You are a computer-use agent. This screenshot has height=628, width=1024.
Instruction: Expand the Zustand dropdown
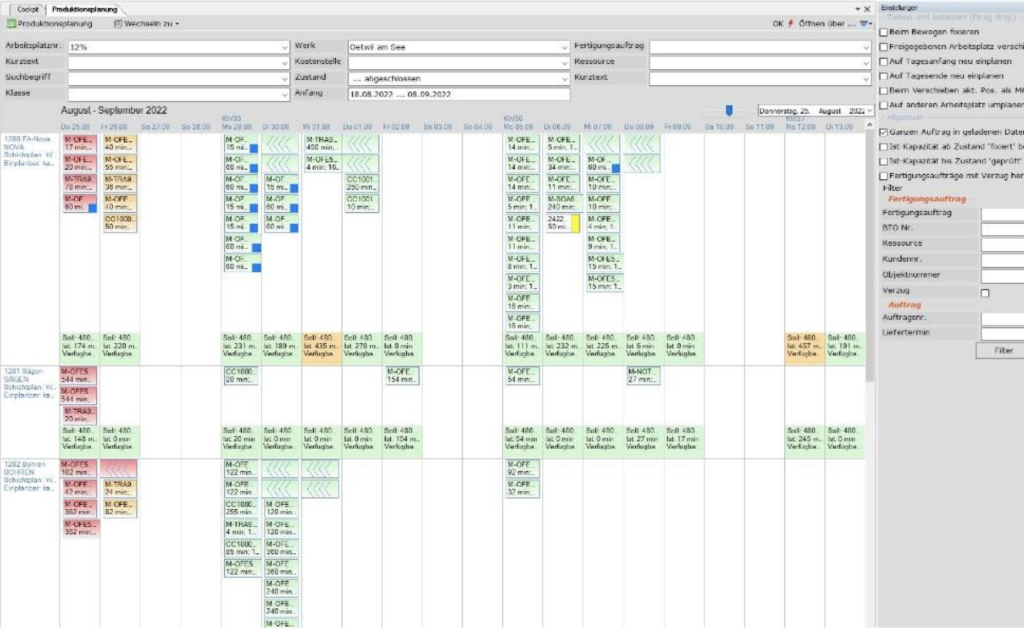564,78
